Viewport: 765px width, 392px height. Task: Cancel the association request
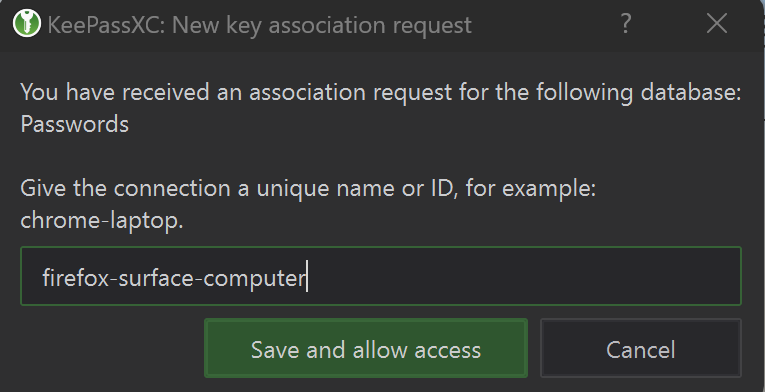coord(641,348)
